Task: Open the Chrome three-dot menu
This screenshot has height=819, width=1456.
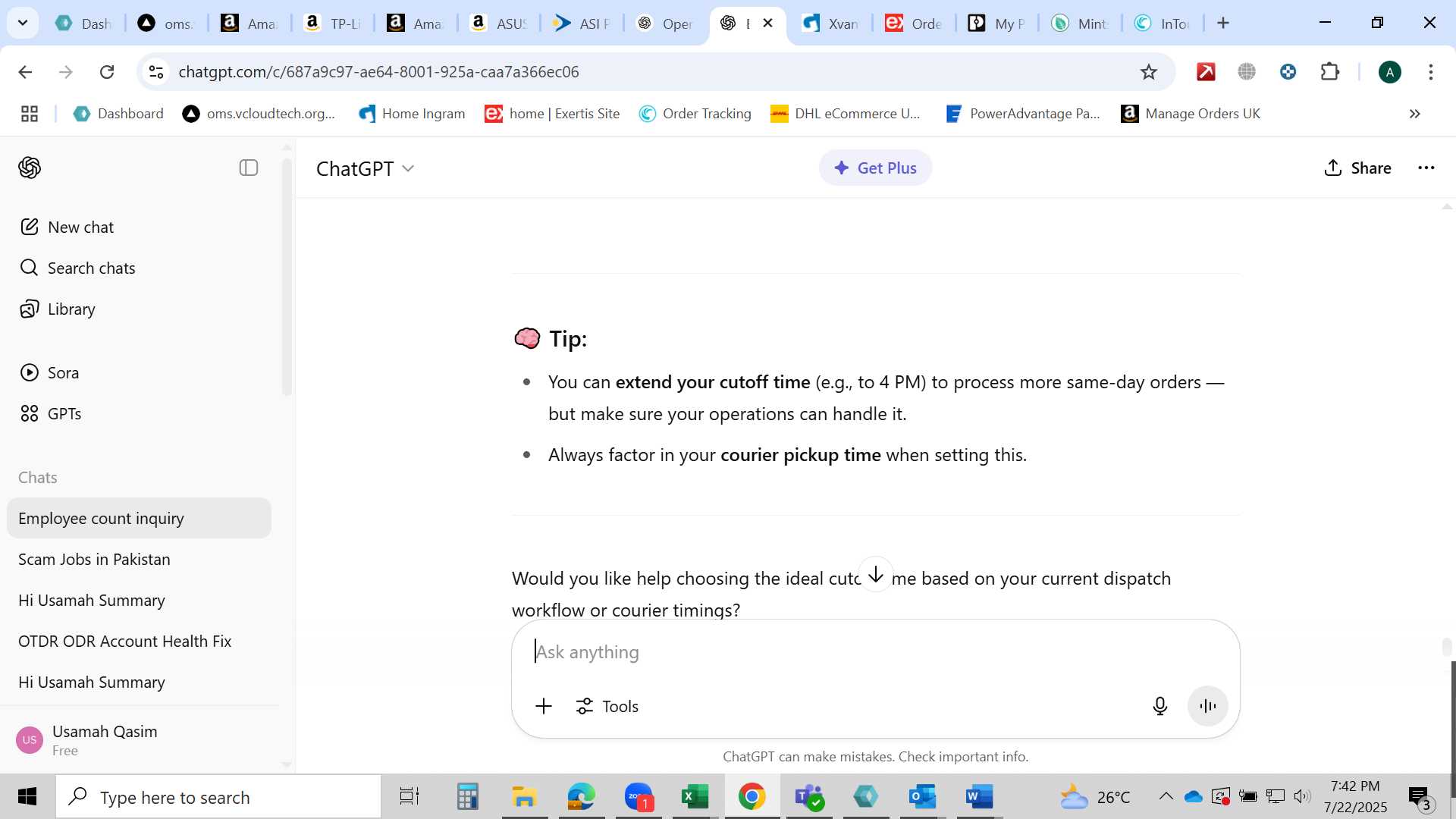Action: (1431, 71)
